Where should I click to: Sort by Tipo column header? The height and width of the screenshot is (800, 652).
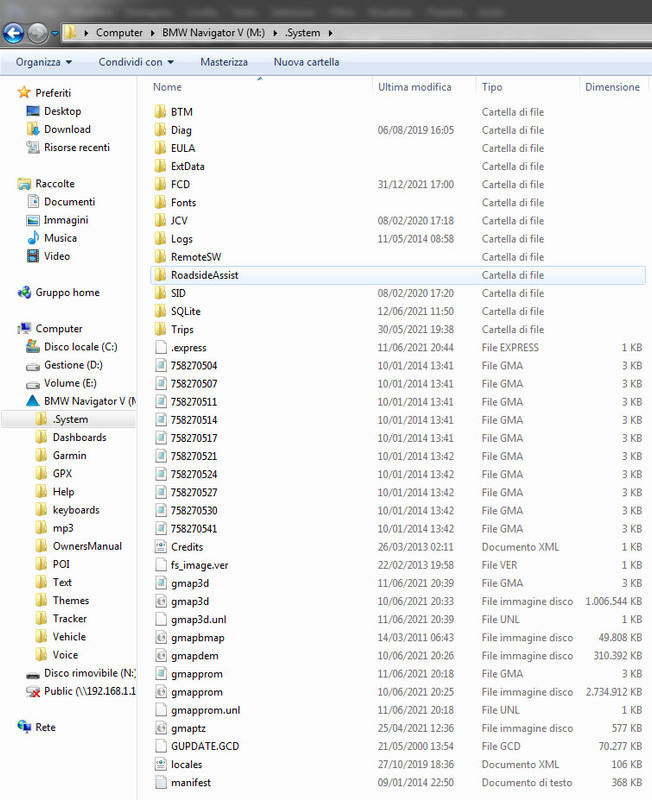[x=492, y=87]
